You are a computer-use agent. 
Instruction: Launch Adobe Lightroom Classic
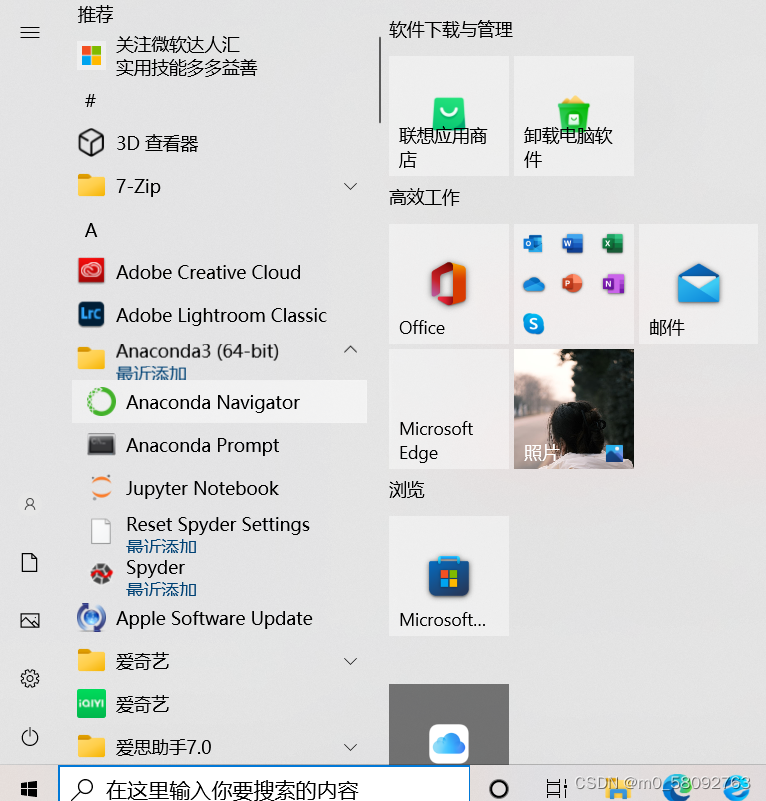tap(219, 315)
